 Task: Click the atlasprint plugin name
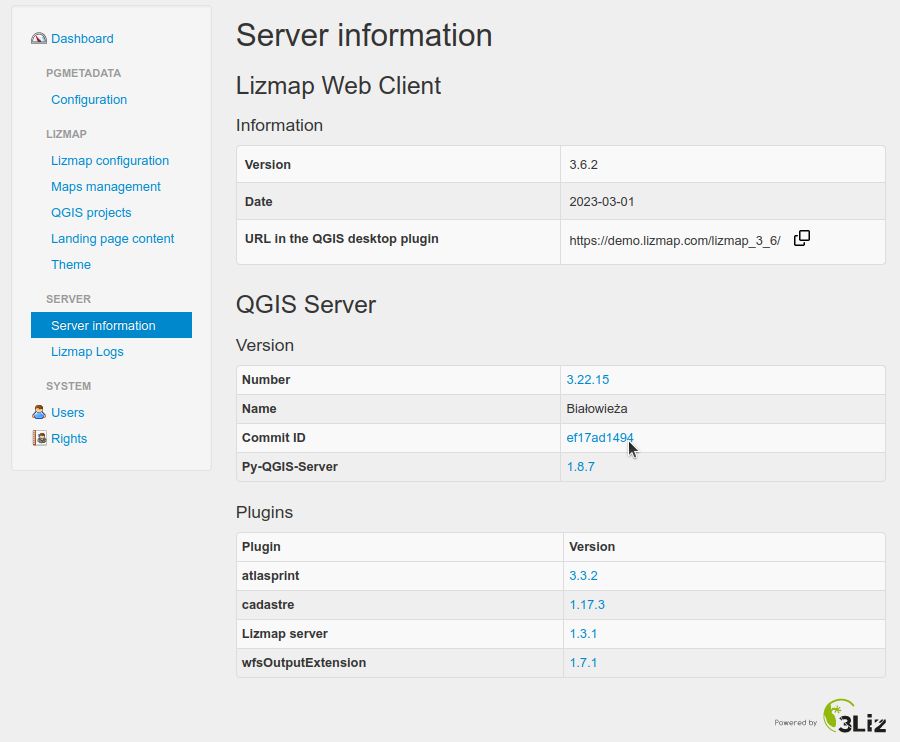(x=270, y=576)
